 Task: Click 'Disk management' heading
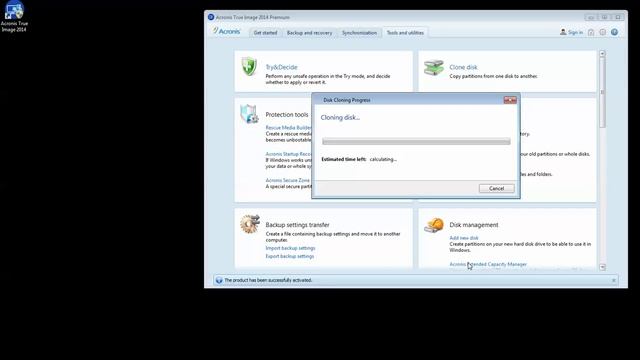[x=473, y=225]
